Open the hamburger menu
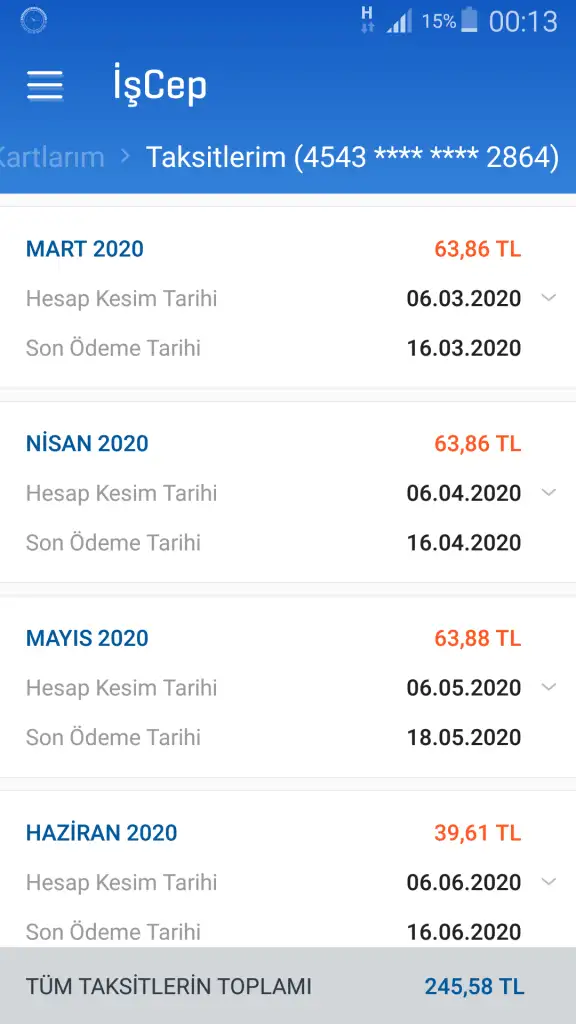576x1024 pixels. [44, 86]
